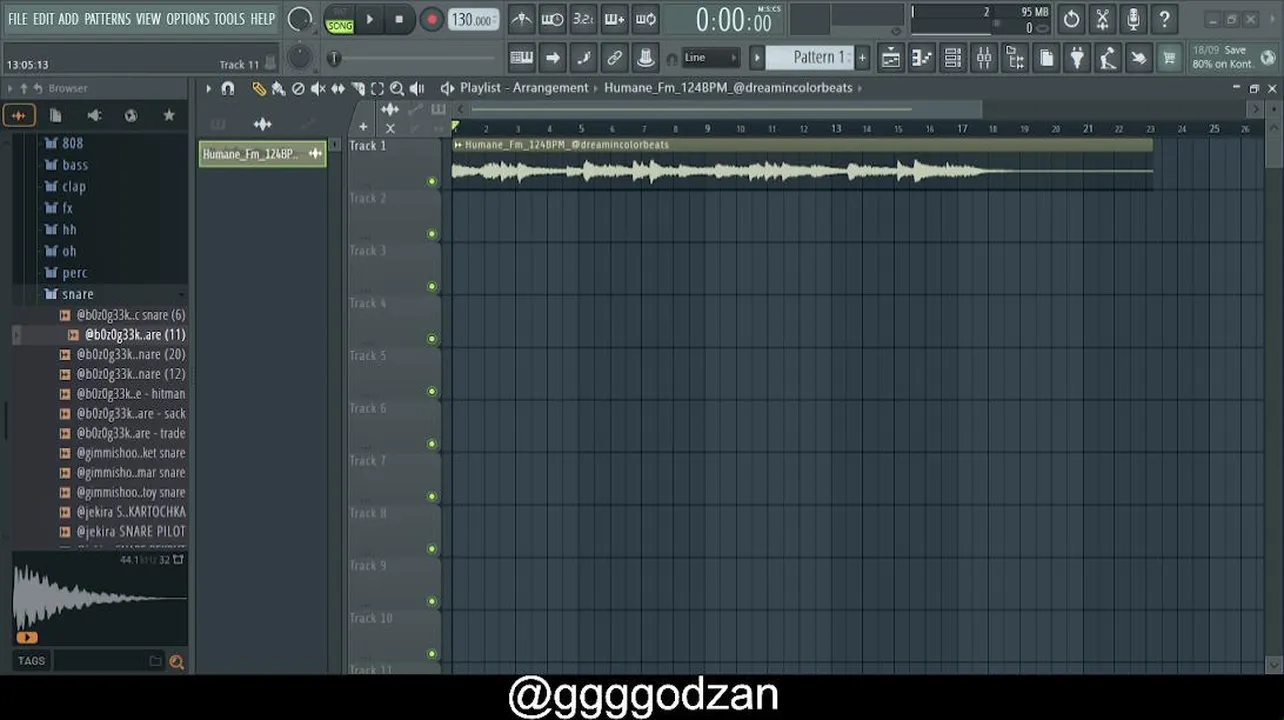
Task: Play the sample preview button
Action: click(26, 637)
